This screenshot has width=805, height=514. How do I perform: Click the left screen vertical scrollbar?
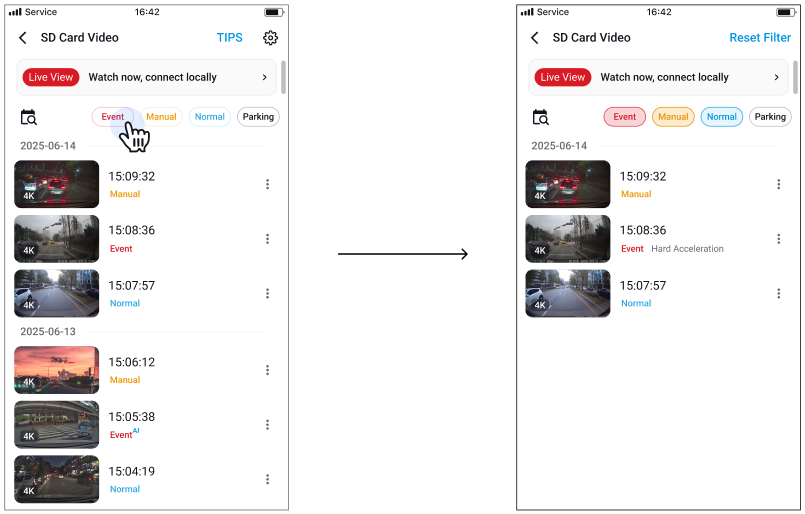pos(283,77)
